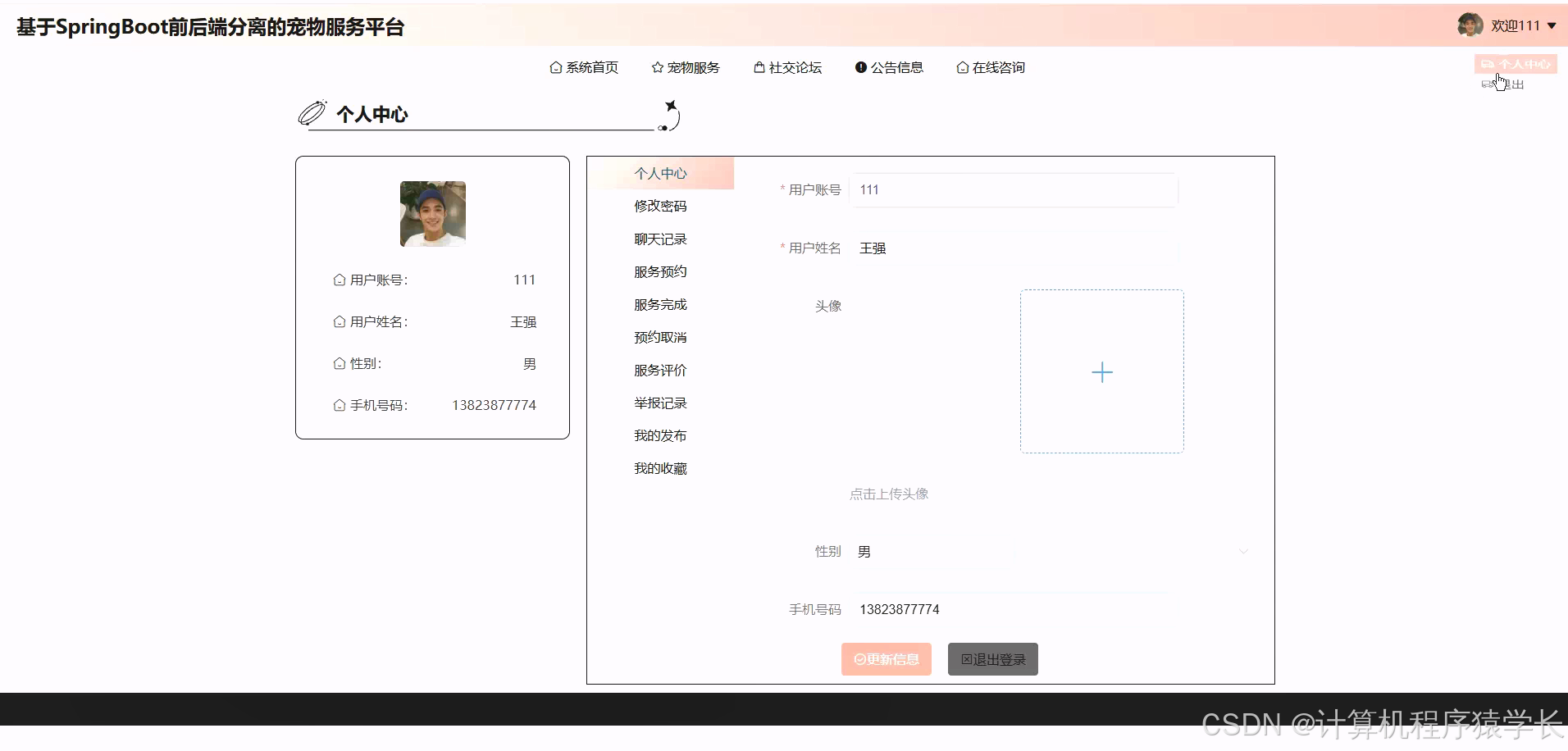The width and height of the screenshot is (1568, 751).
Task: Click the house icon beside 用户账号 in the card
Action: pos(340,280)
